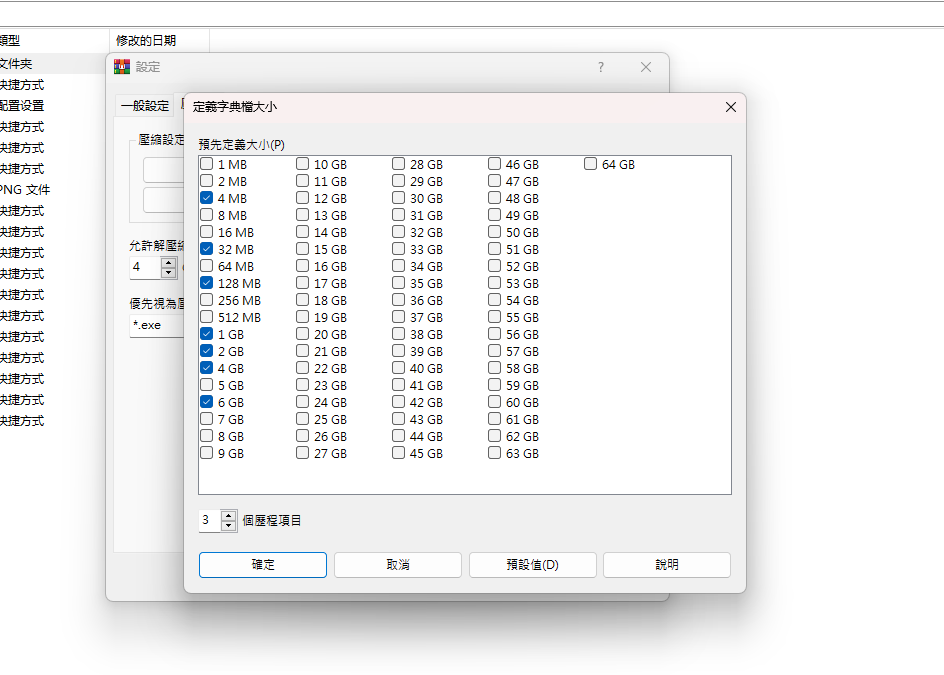
Task: Tick the 256 MB checkbox
Action: [x=206, y=300]
